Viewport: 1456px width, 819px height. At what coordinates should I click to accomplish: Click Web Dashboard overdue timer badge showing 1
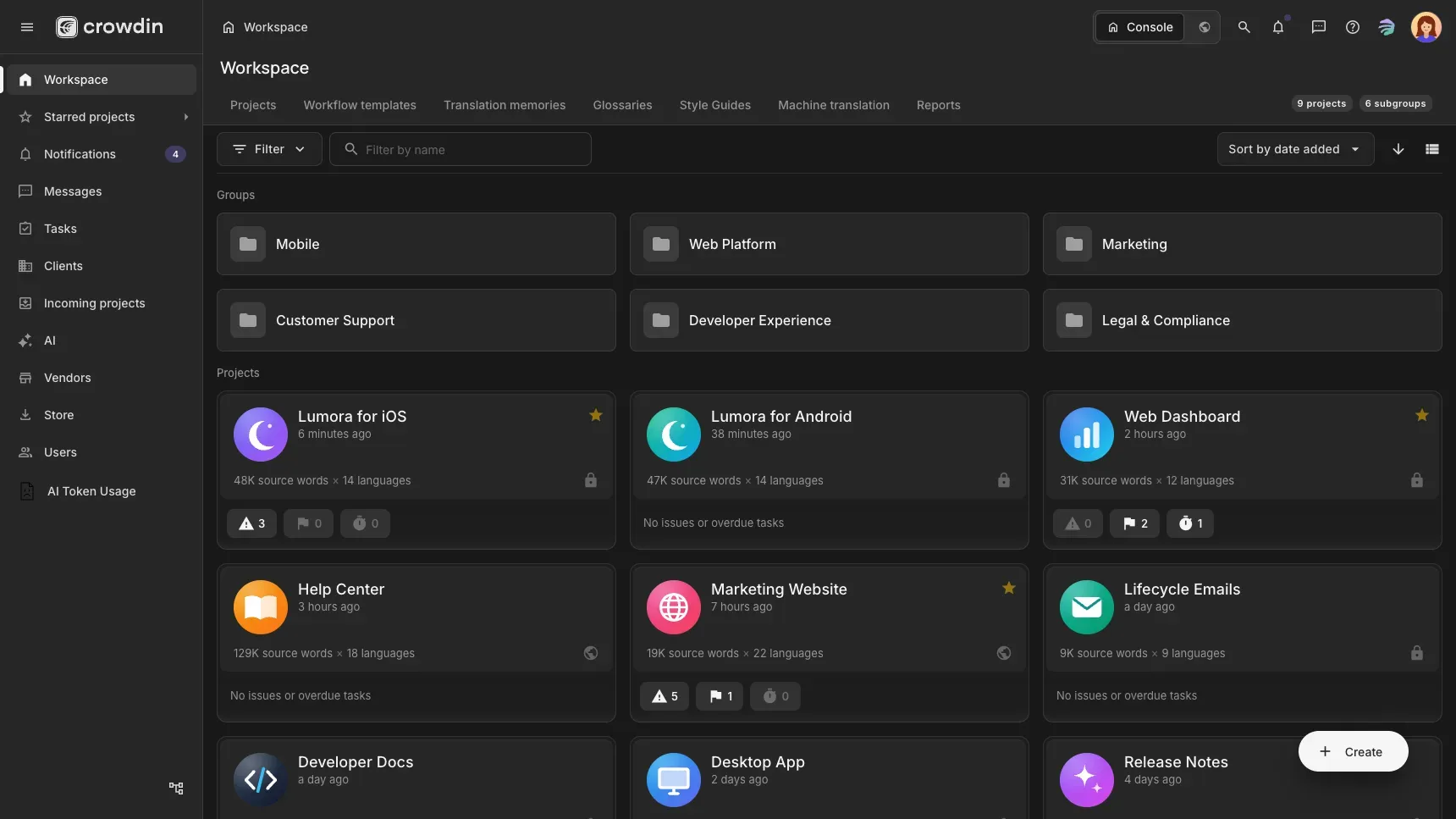point(1190,523)
